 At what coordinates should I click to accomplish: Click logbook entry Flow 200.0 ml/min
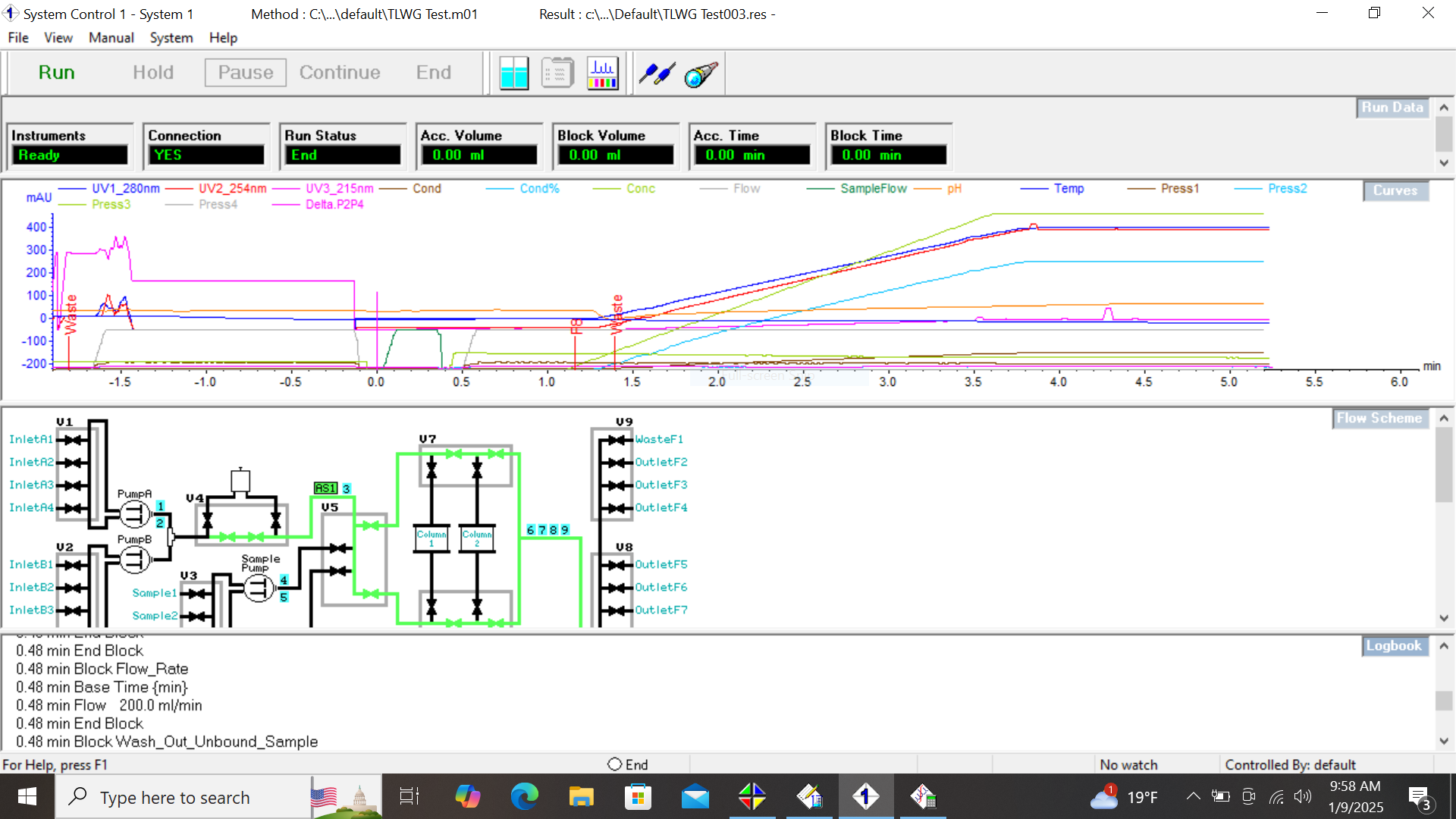pos(109,705)
